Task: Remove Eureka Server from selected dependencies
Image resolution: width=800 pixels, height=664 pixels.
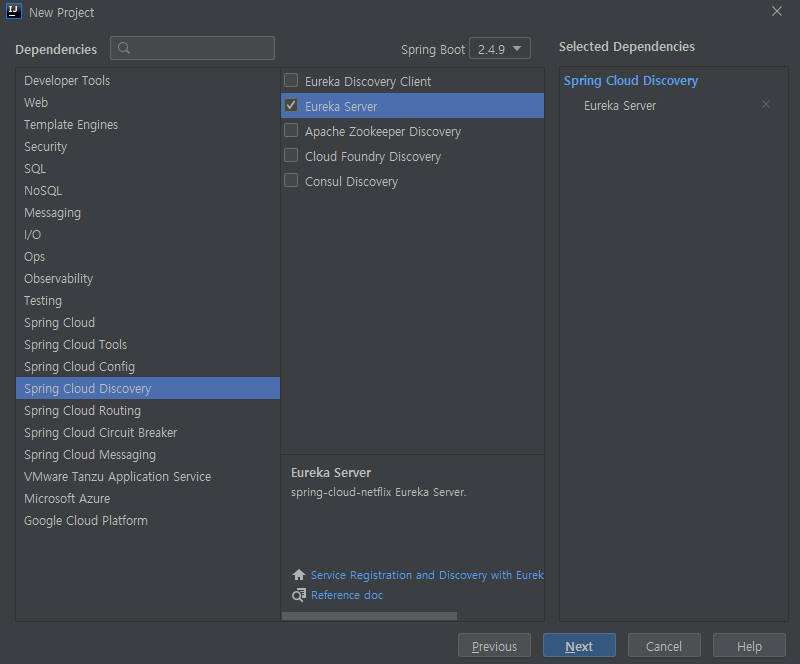Action: [765, 104]
